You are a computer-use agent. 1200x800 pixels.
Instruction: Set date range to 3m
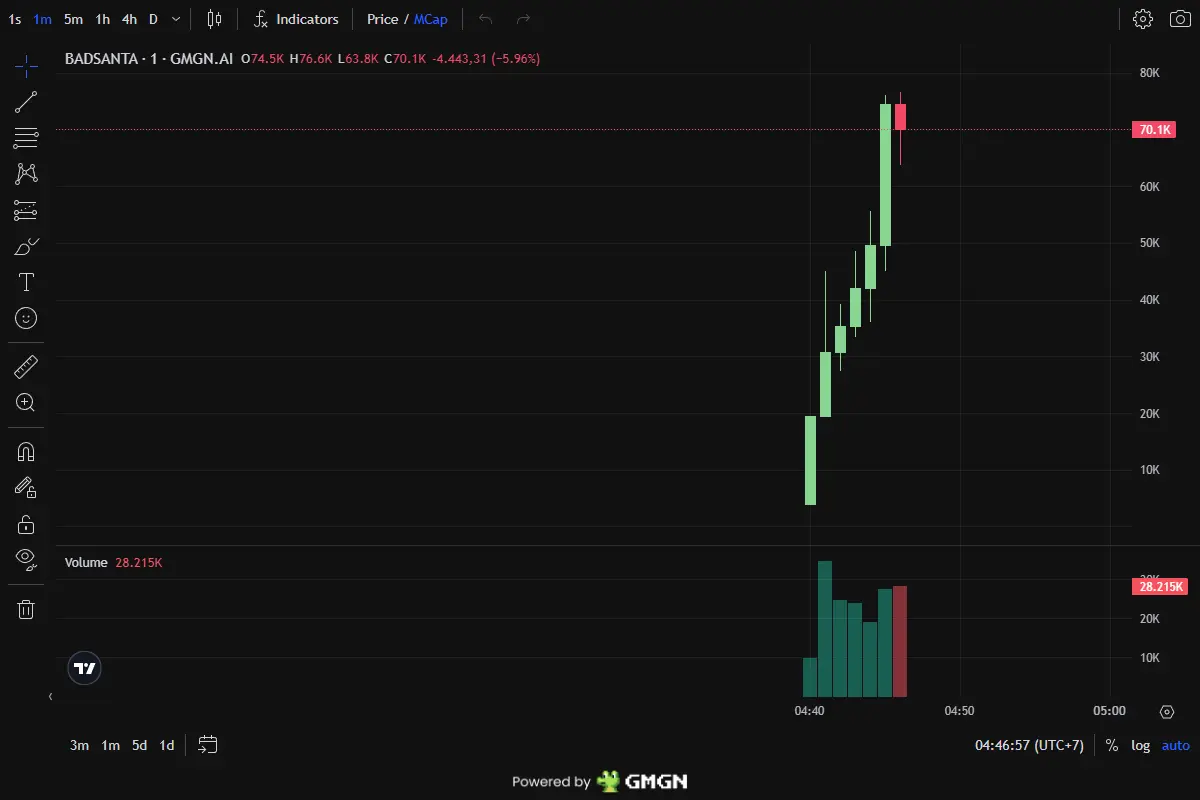tap(79, 745)
